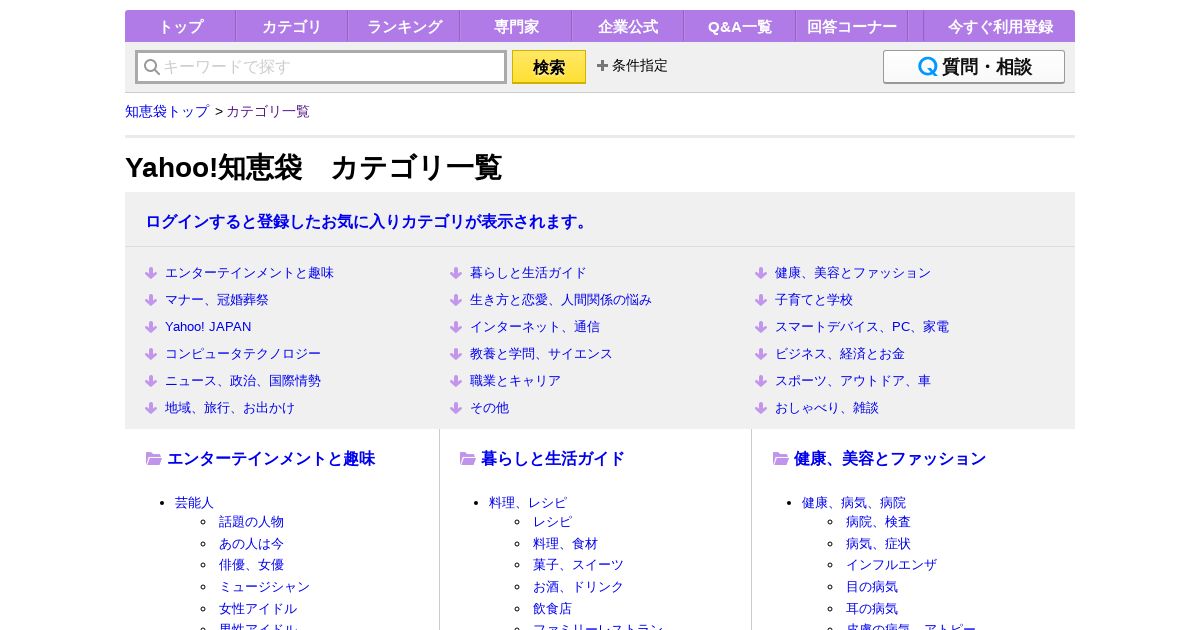1200x630 pixels.
Task: Open the ミュージシャン subcategory
Action: pos(264,587)
